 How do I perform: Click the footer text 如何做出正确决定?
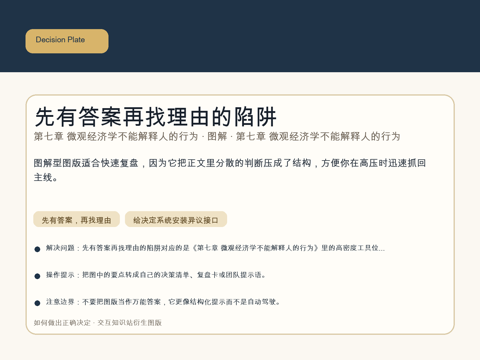click(98, 323)
